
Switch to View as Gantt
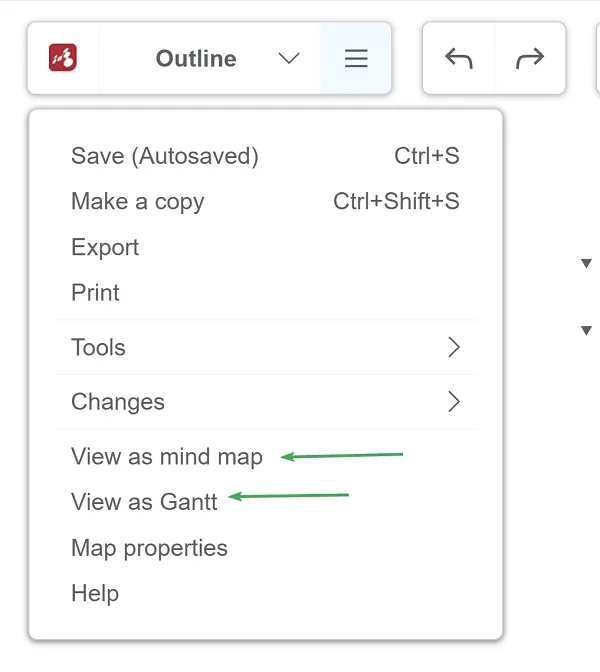coord(144,502)
